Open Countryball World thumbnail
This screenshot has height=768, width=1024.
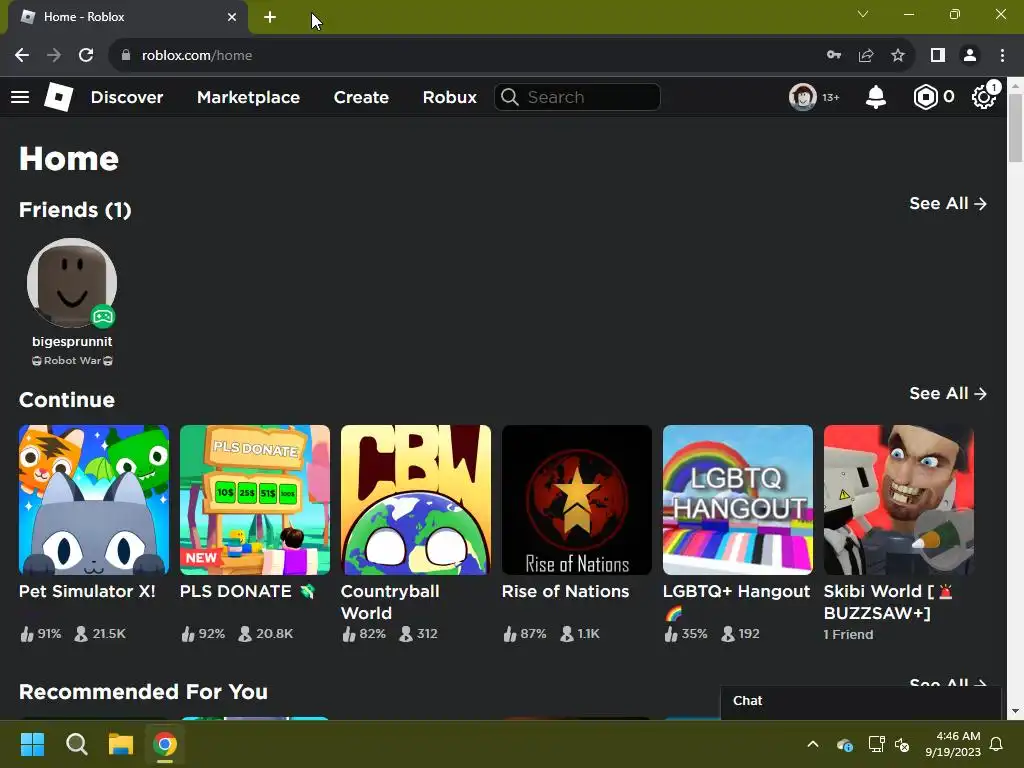click(416, 500)
